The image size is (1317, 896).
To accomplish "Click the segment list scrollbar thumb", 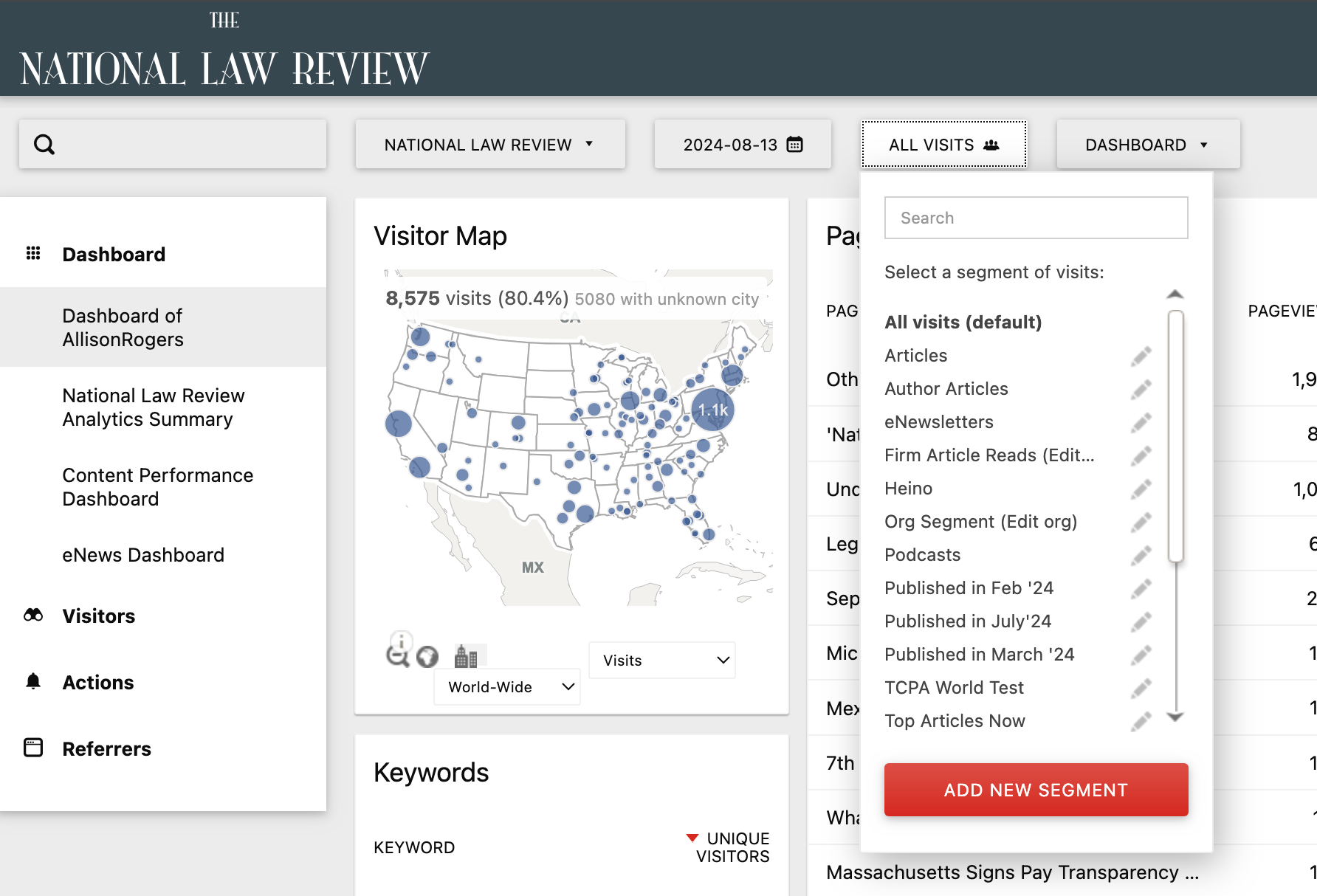I will (x=1176, y=437).
